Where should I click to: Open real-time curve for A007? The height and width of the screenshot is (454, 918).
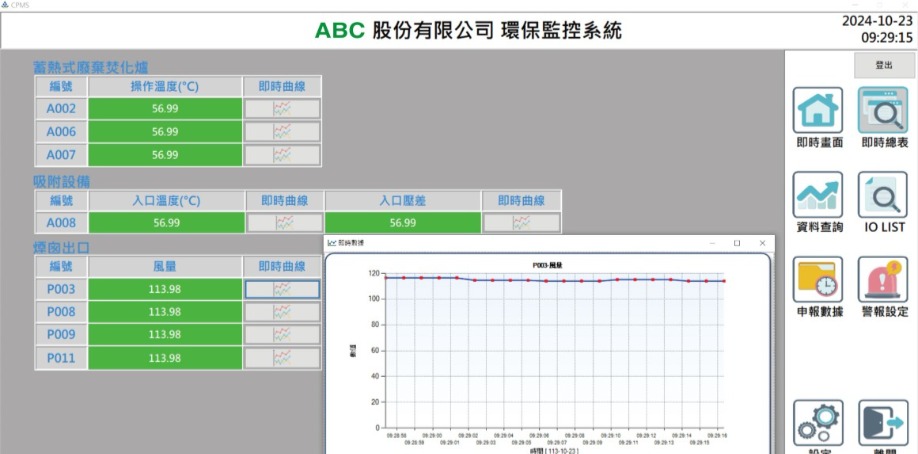click(x=282, y=155)
